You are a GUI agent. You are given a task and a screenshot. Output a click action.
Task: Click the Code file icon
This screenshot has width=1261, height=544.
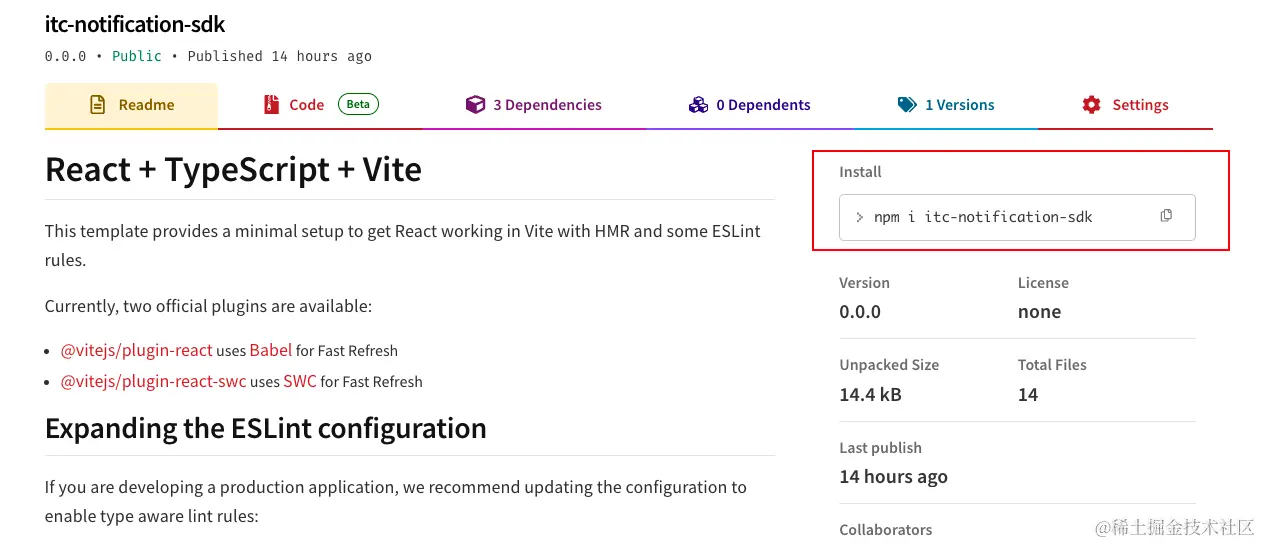coord(271,105)
